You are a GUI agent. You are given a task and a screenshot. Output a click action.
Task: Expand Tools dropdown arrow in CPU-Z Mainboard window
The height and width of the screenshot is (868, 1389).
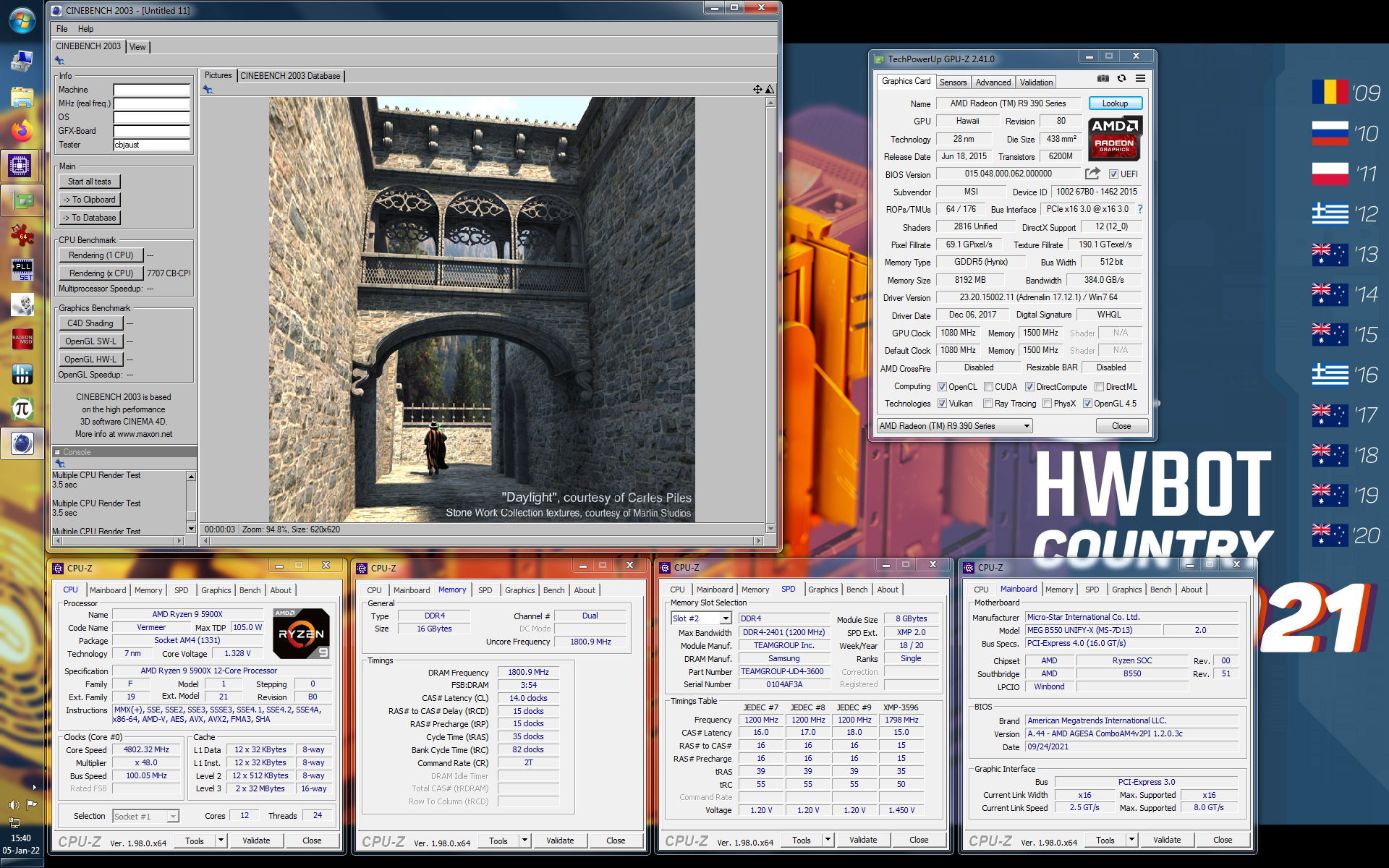(1131, 840)
